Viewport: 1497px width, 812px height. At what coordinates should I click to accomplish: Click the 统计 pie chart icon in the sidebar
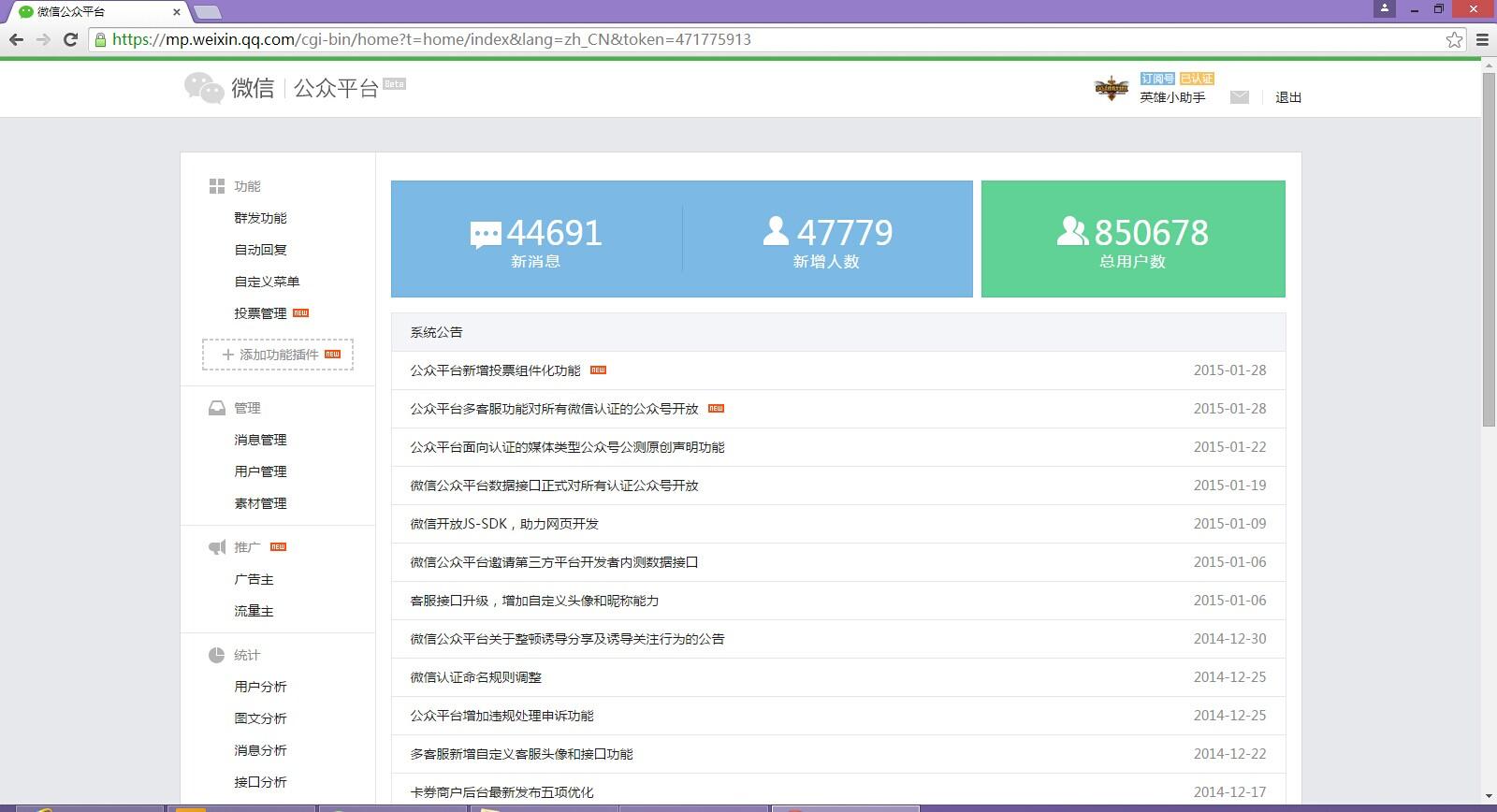click(217, 655)
